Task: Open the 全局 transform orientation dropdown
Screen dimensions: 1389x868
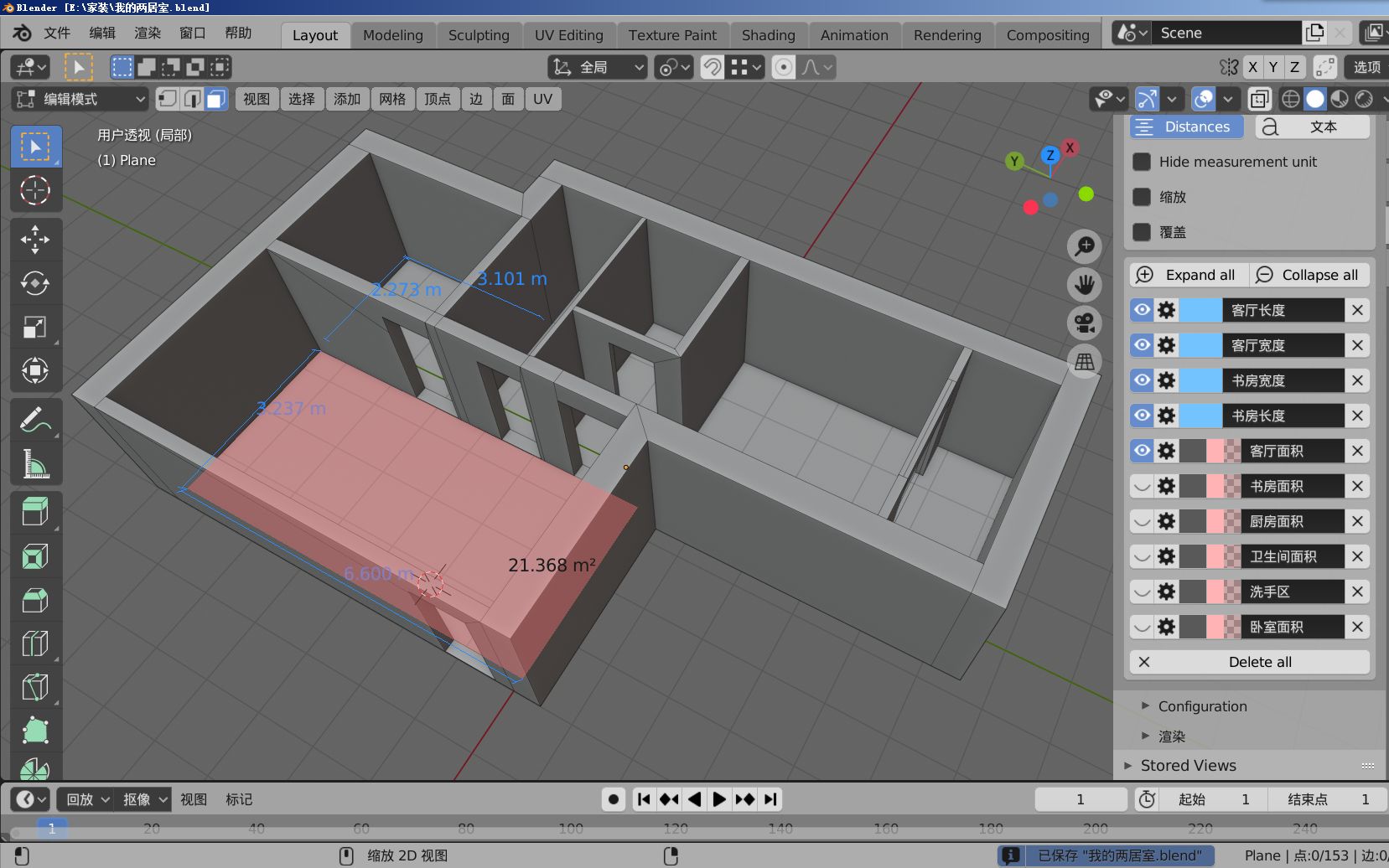Action: click(595, 67)
